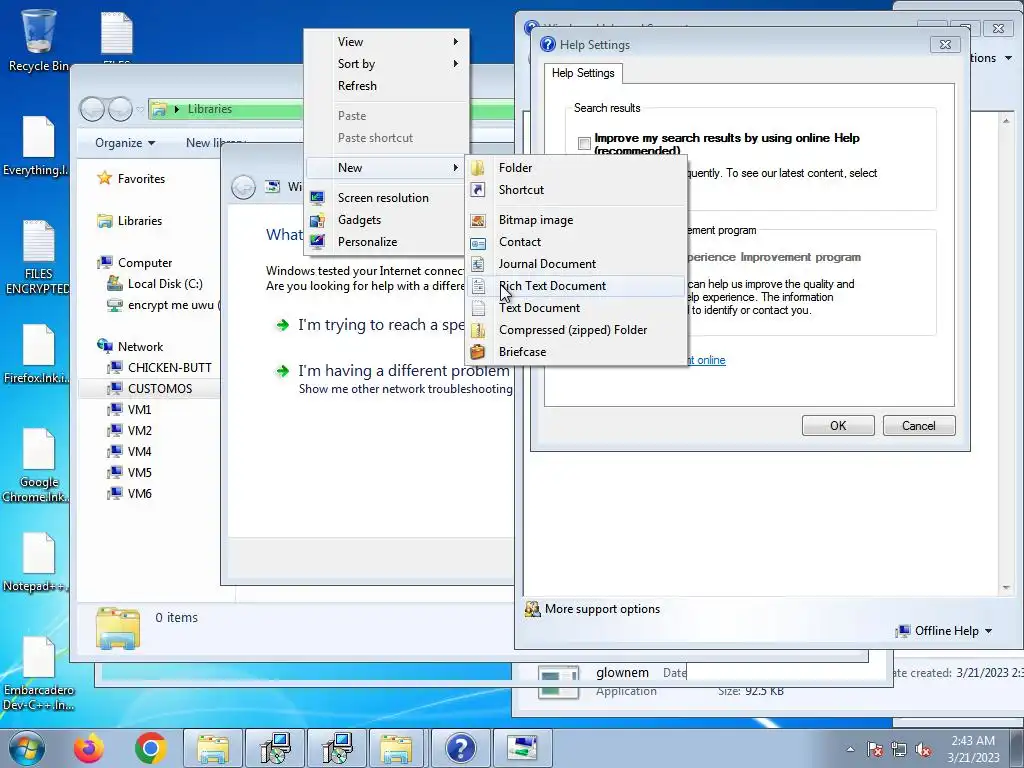Open the Offline Help dropdown
Screen dimensions: 1024x768
(944, 631)
